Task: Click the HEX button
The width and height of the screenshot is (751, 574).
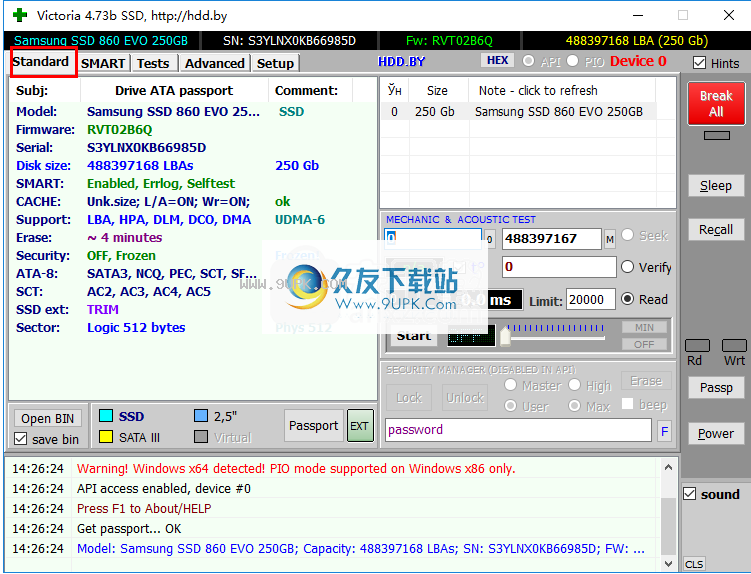Action: coord(498,60)
